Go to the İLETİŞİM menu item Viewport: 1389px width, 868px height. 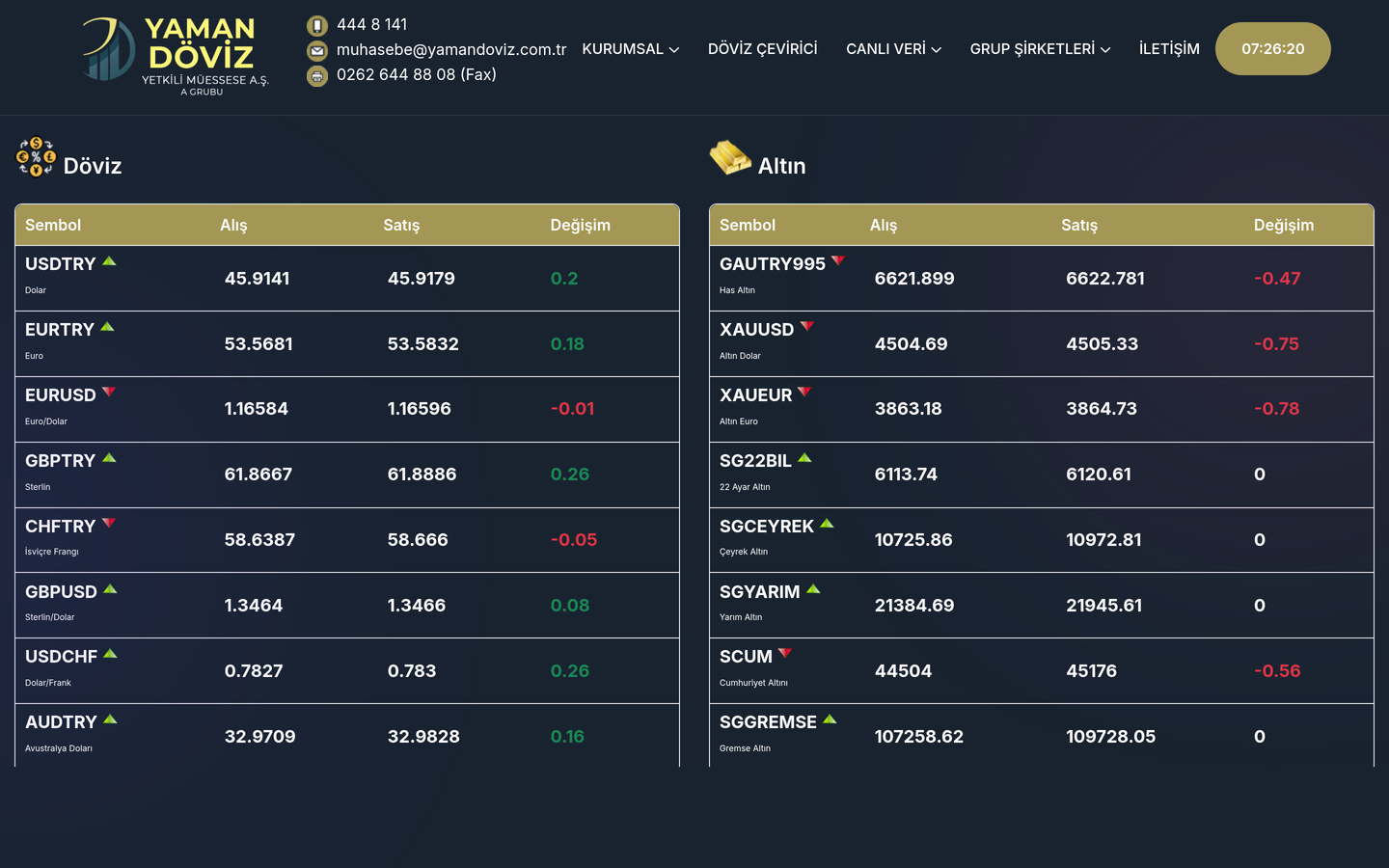click(x=1169, y=49)
